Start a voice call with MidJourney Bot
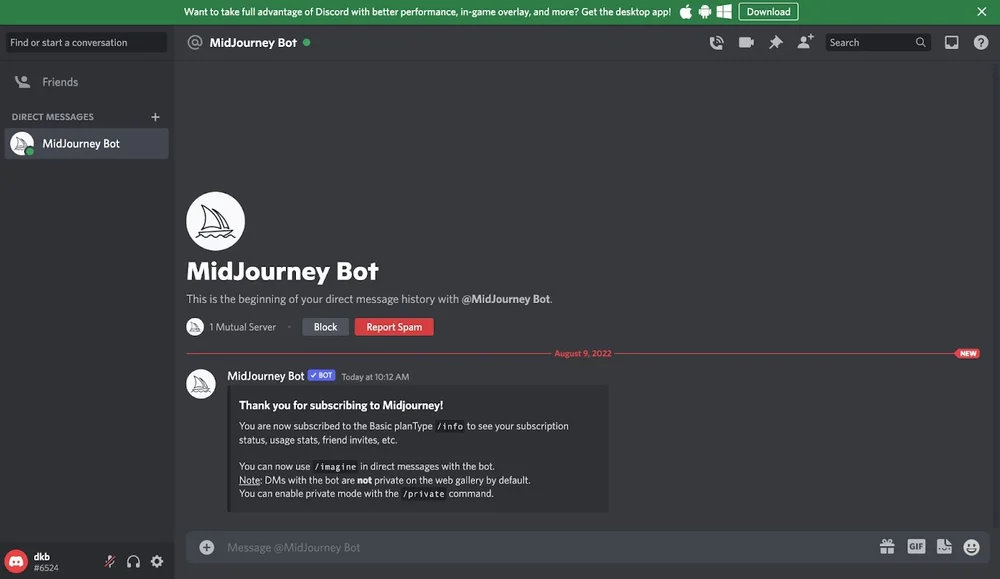 click(x=716, y=43)
